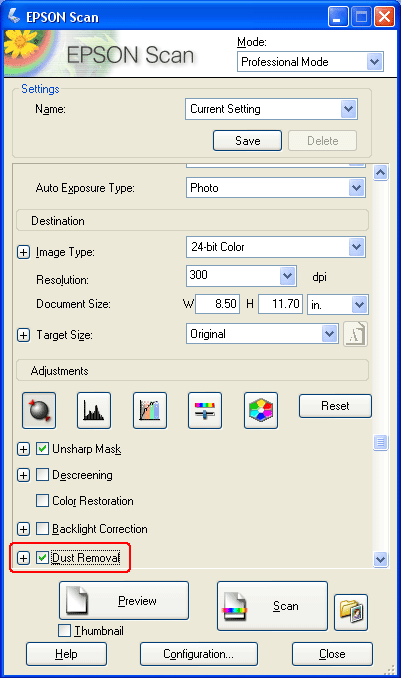Screen dimensions: 401x678
Task: Open the Mode dropdown showing Professional Mode
Action: click(x=310, y=62)
